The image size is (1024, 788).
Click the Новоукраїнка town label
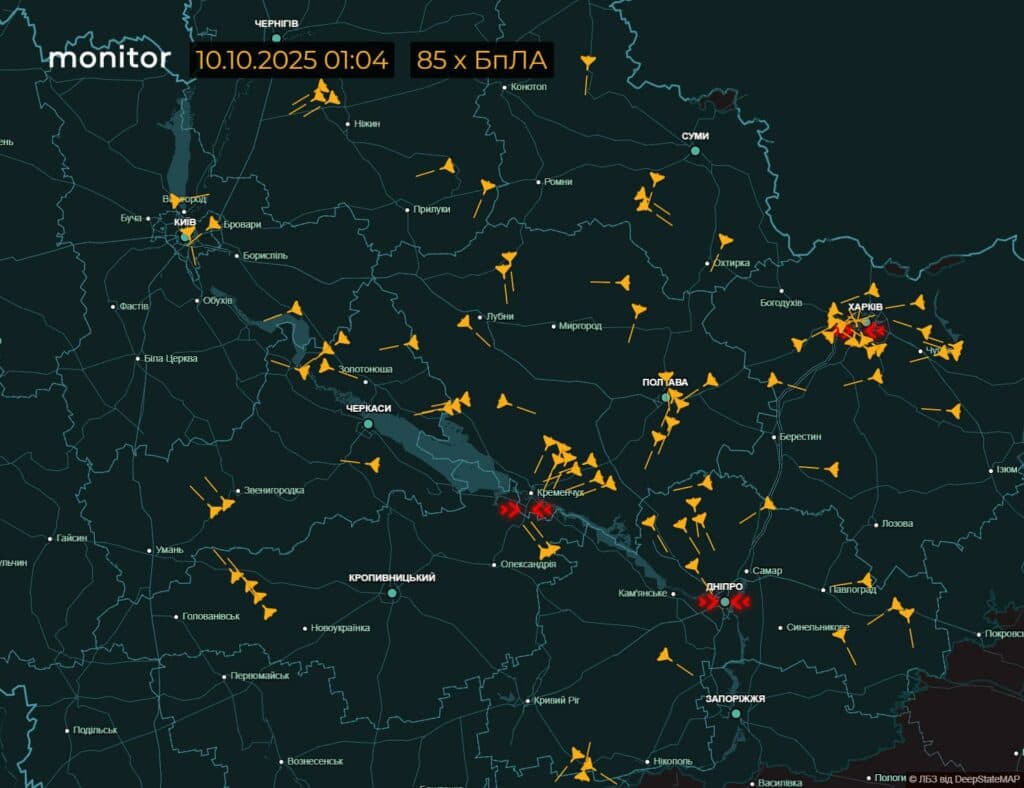[x=340, y=628]
